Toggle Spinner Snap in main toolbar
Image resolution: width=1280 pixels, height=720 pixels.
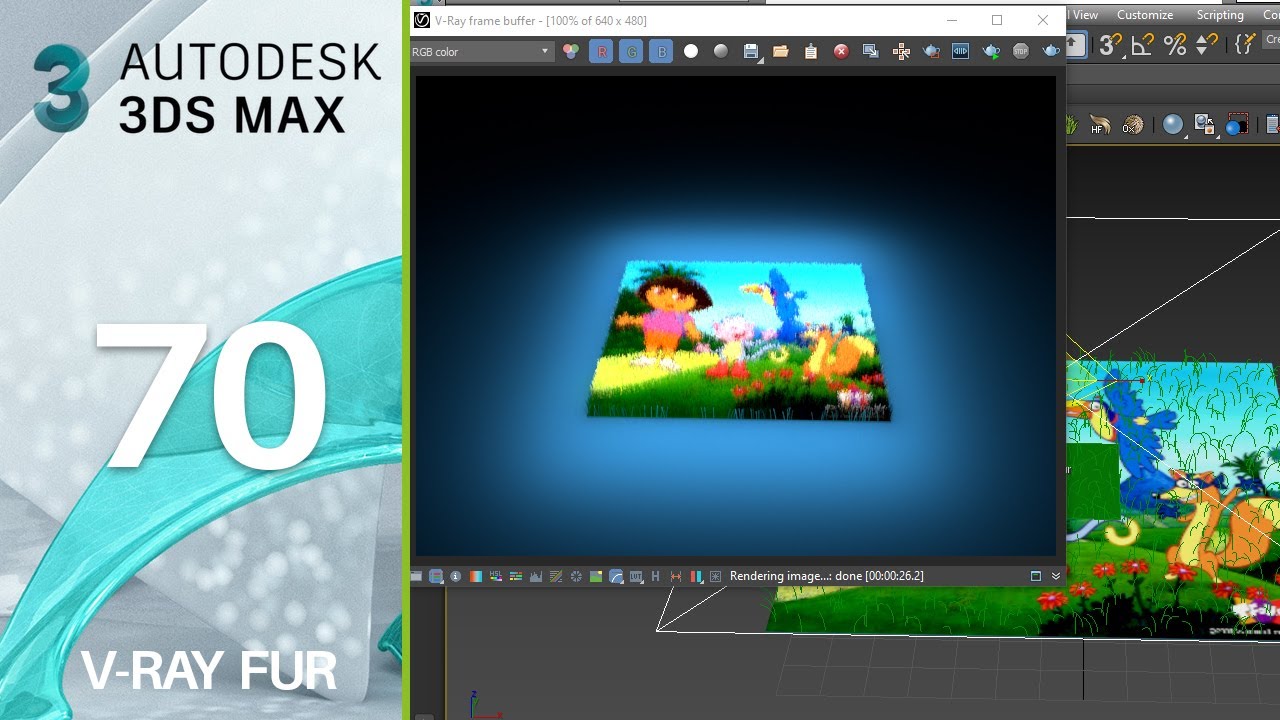click(x=1207, y=44)
